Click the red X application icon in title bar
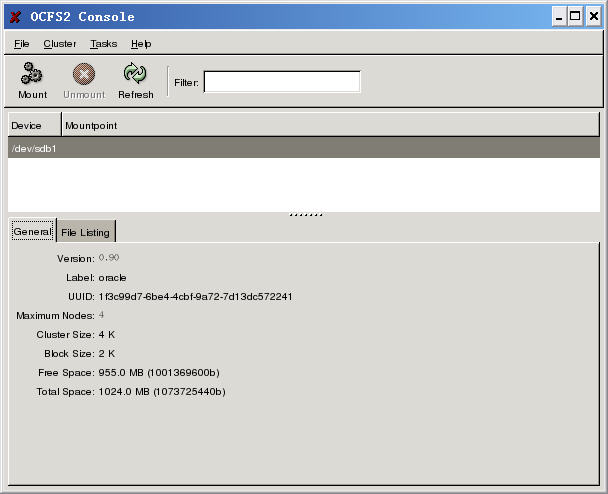The image size is (608, 494). point(16,17)
